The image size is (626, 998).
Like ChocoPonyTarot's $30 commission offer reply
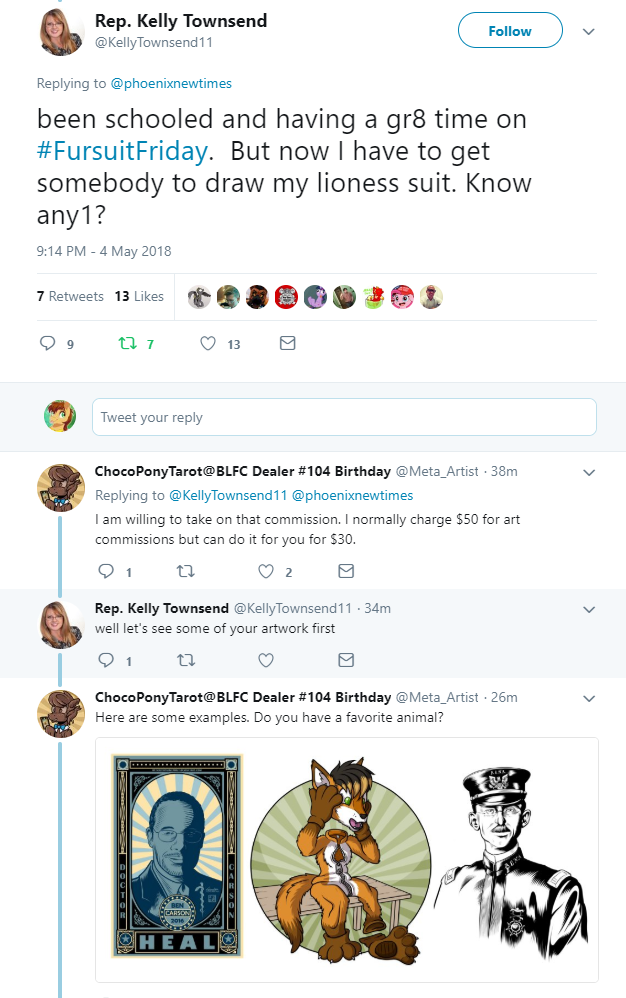coord(266,572)
